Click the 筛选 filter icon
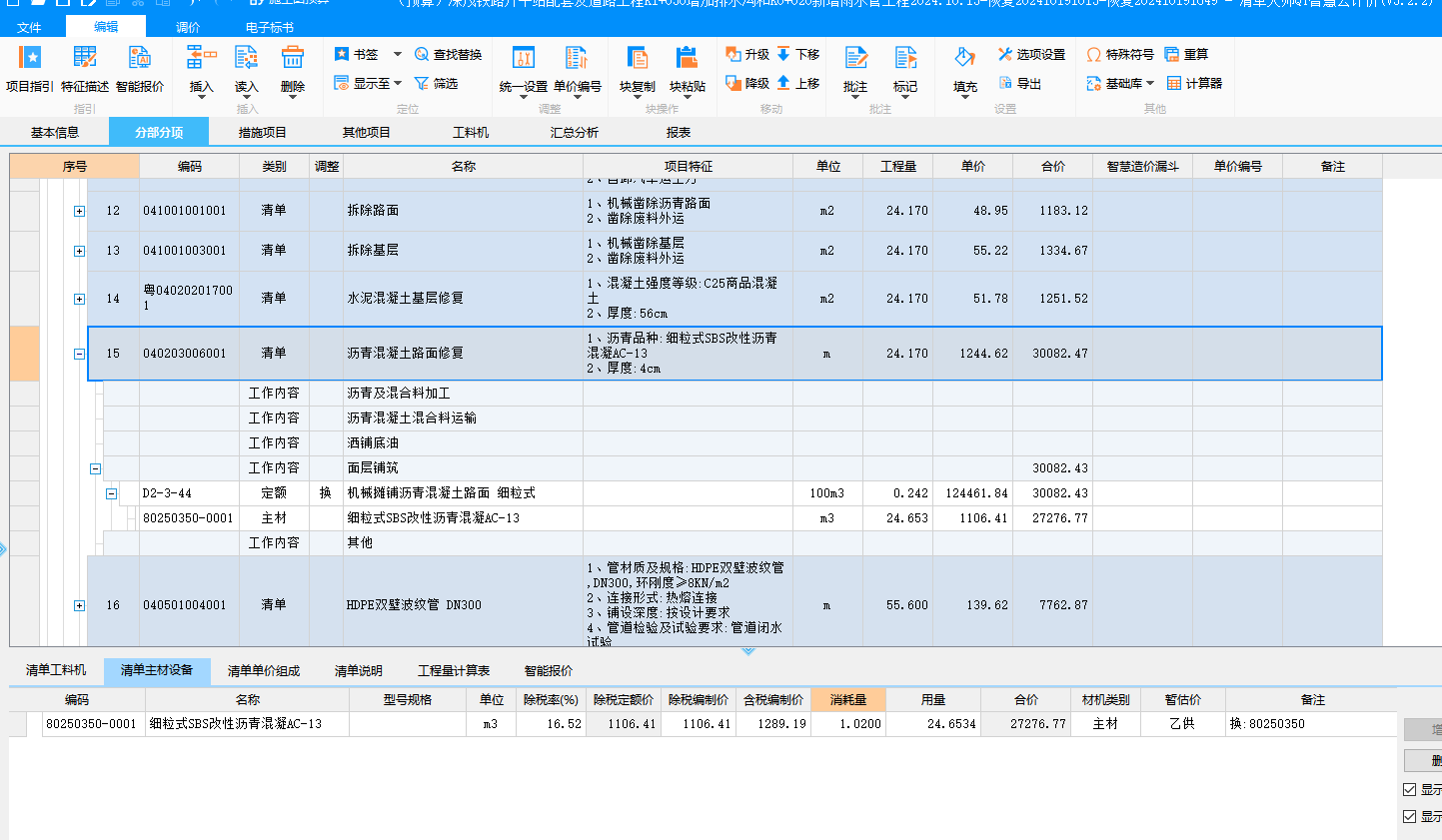This screenshot has width=1442, height=840. tap(422, 83)
